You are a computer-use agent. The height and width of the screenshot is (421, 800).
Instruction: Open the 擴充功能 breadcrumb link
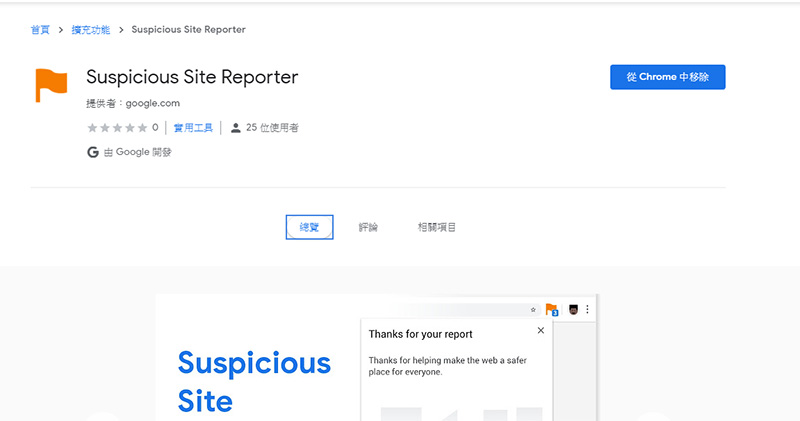coord(91,30)
